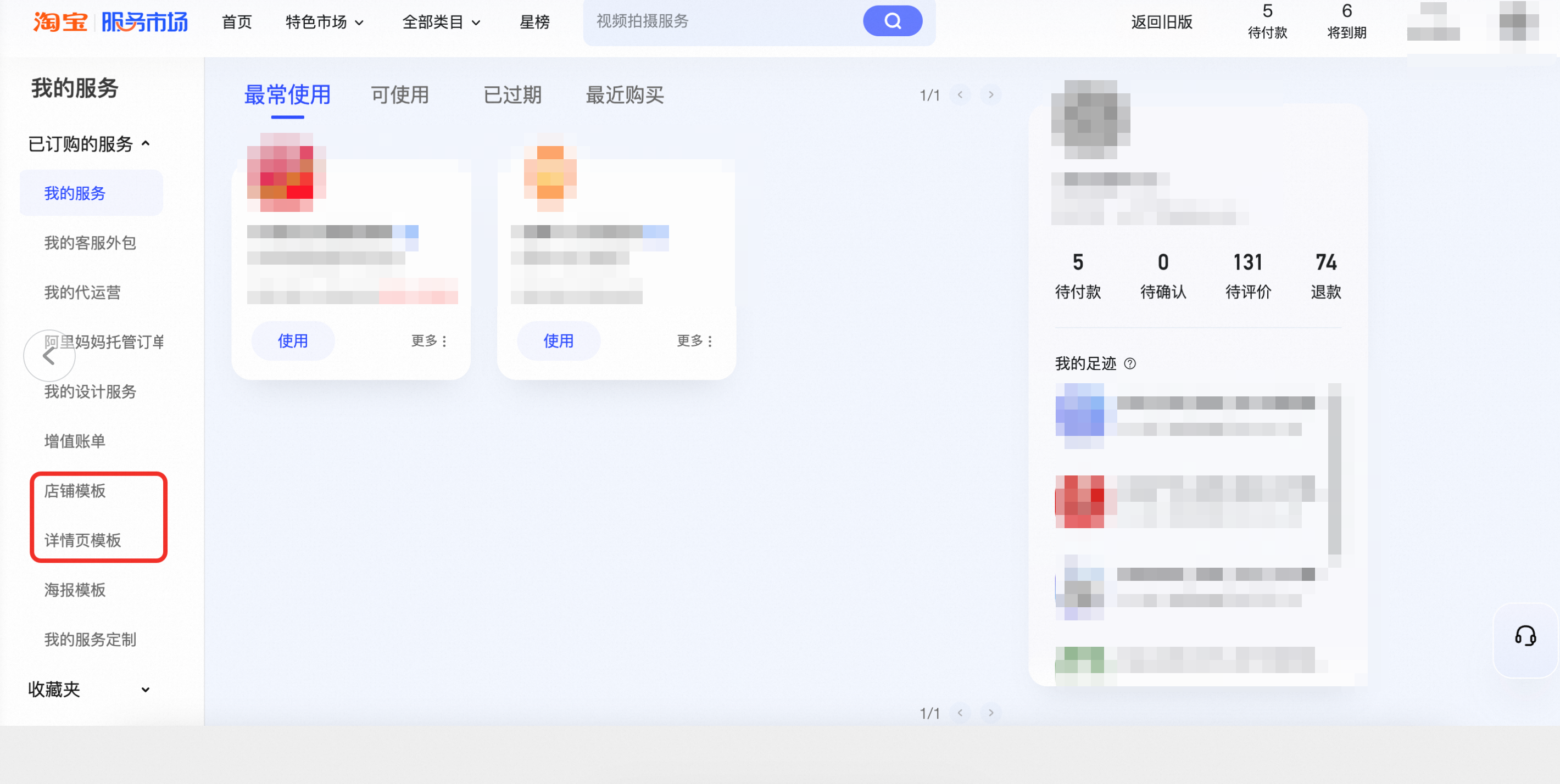Viewport: 1560px width, 784px height.
Task: Select 海报模板 in the sidebar
Action: coord(75,590)
